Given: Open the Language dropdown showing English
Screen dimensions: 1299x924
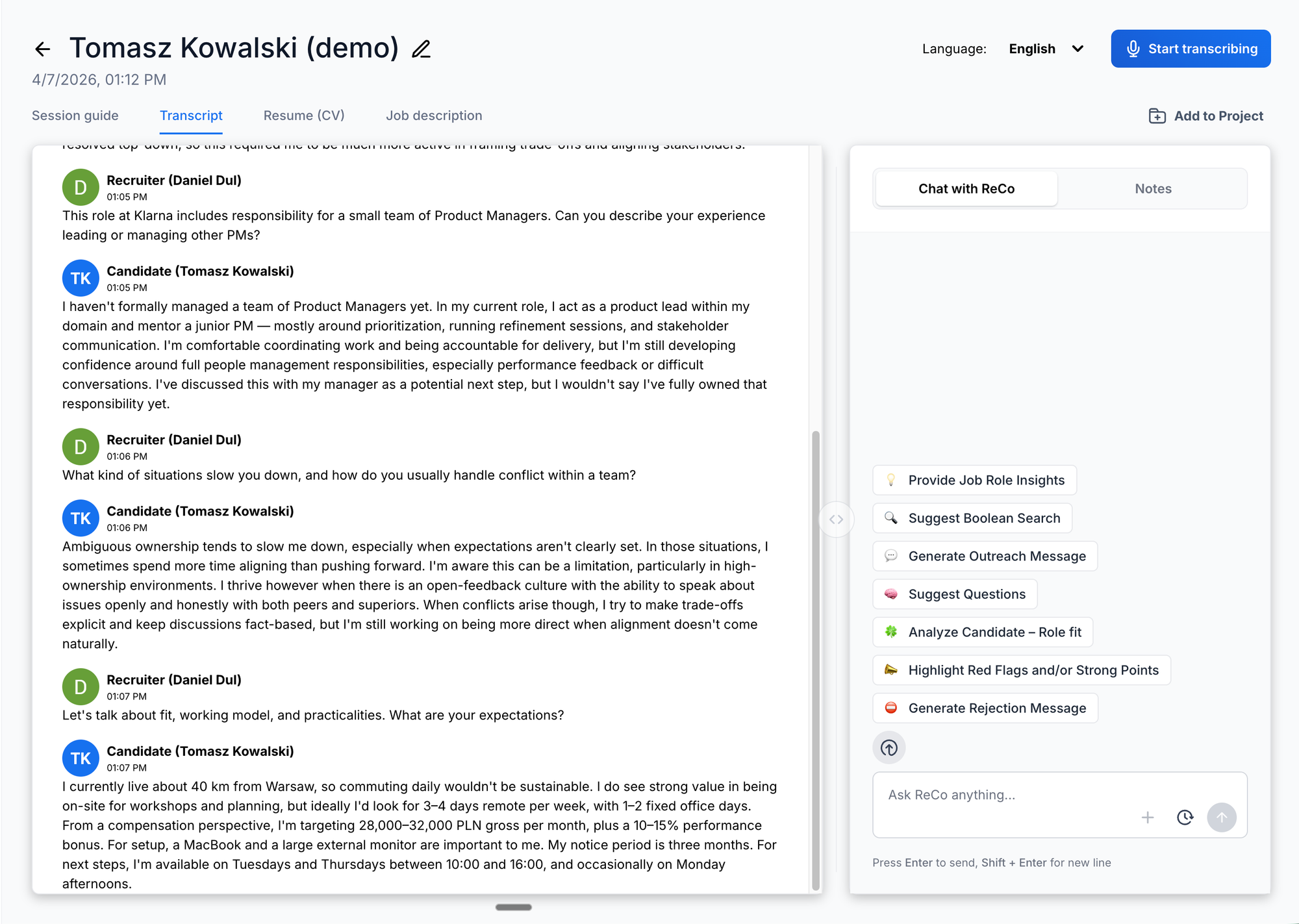Looking at the screenshot, I should tap(1046, 49).
